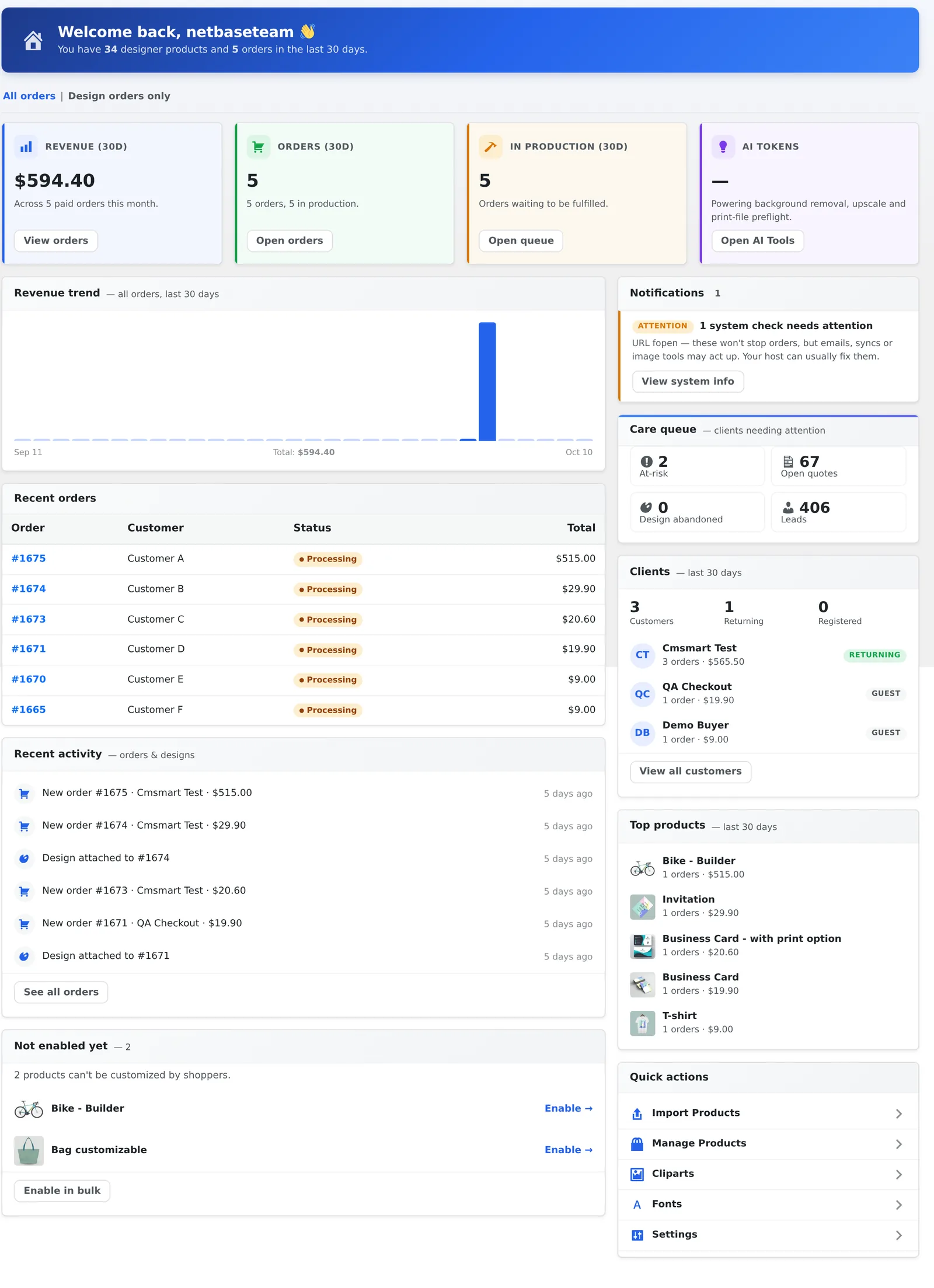
Task: Open order #1670 link
Action: tap(29, 679)
